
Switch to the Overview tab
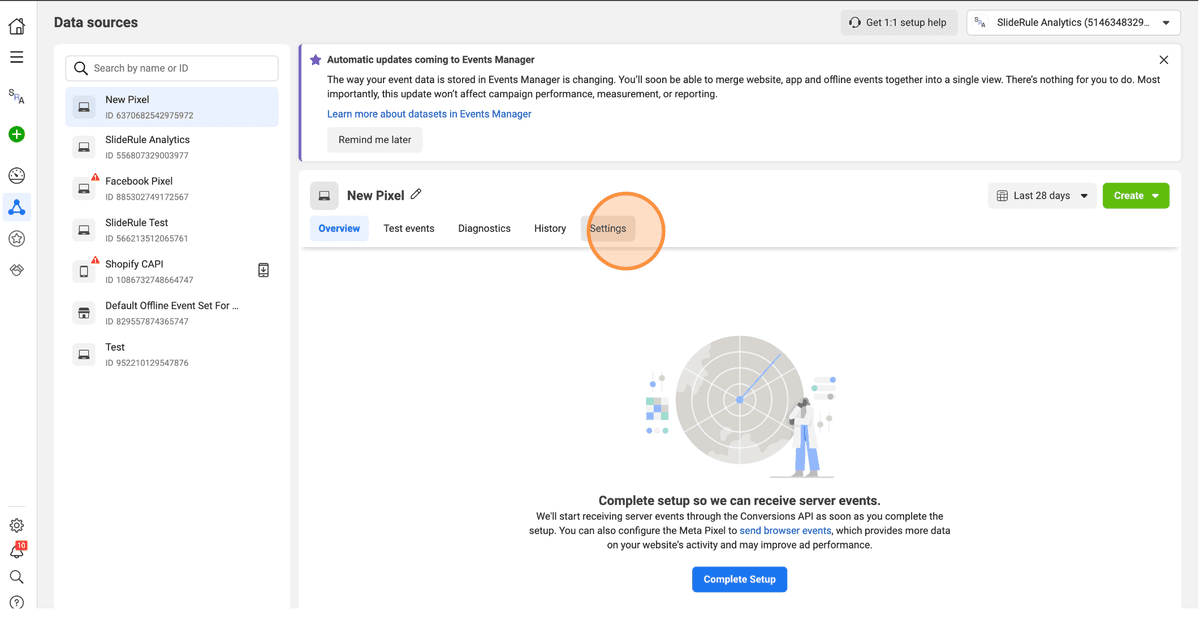click(339, 229)
